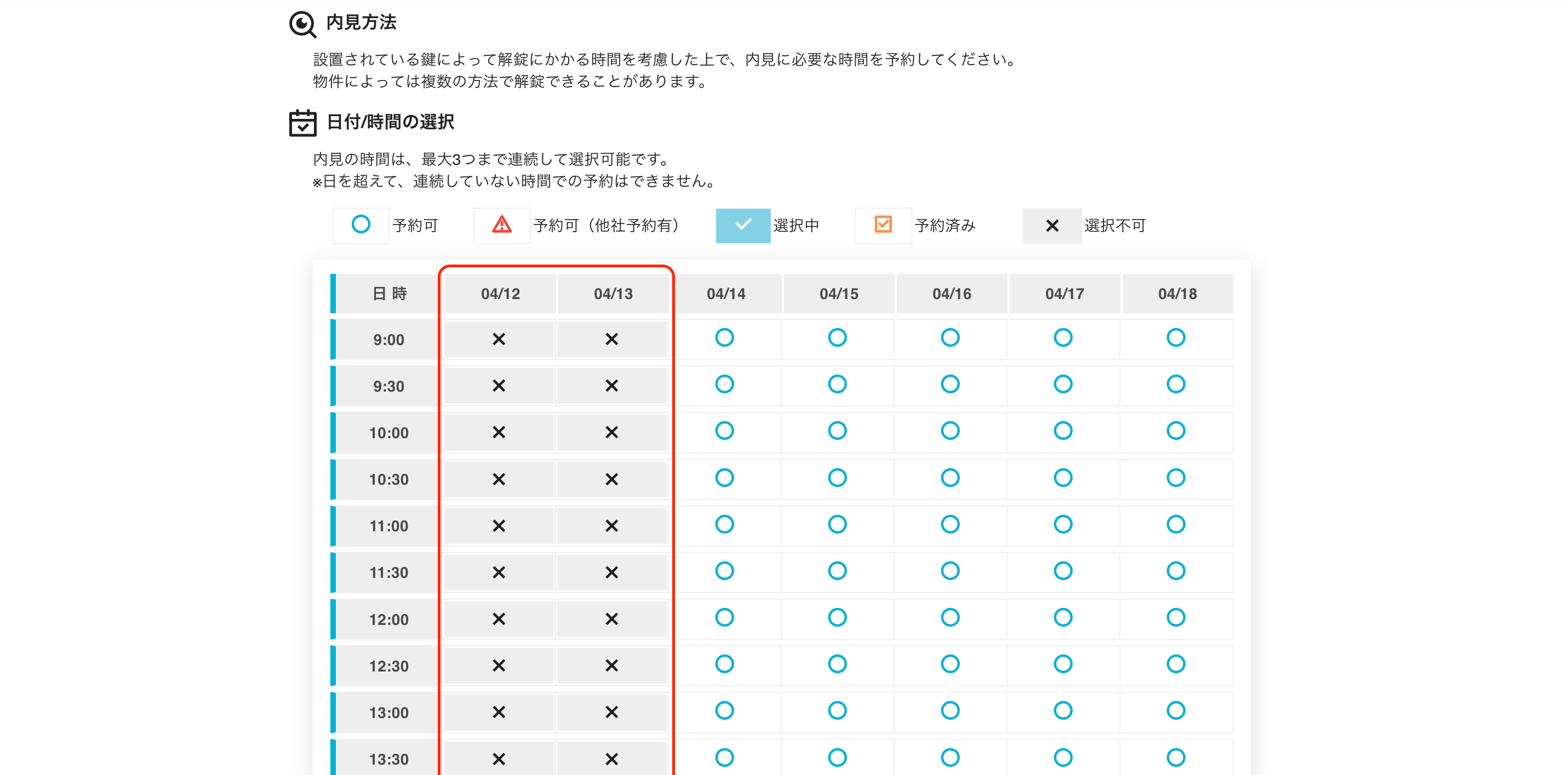Pick the 04/16 13:00 circle
Image resolution: width=1568 pixels, height=775 pixels.
[950, 711]
